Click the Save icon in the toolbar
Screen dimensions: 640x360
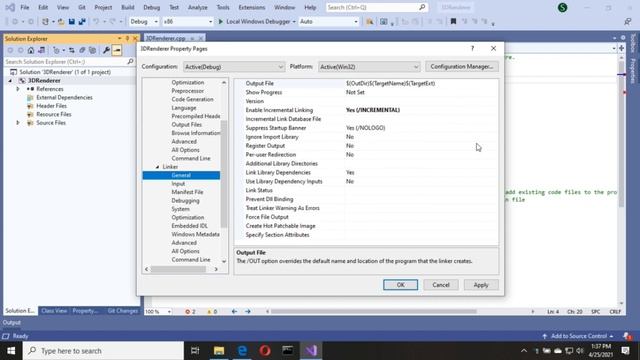[72, 22]
